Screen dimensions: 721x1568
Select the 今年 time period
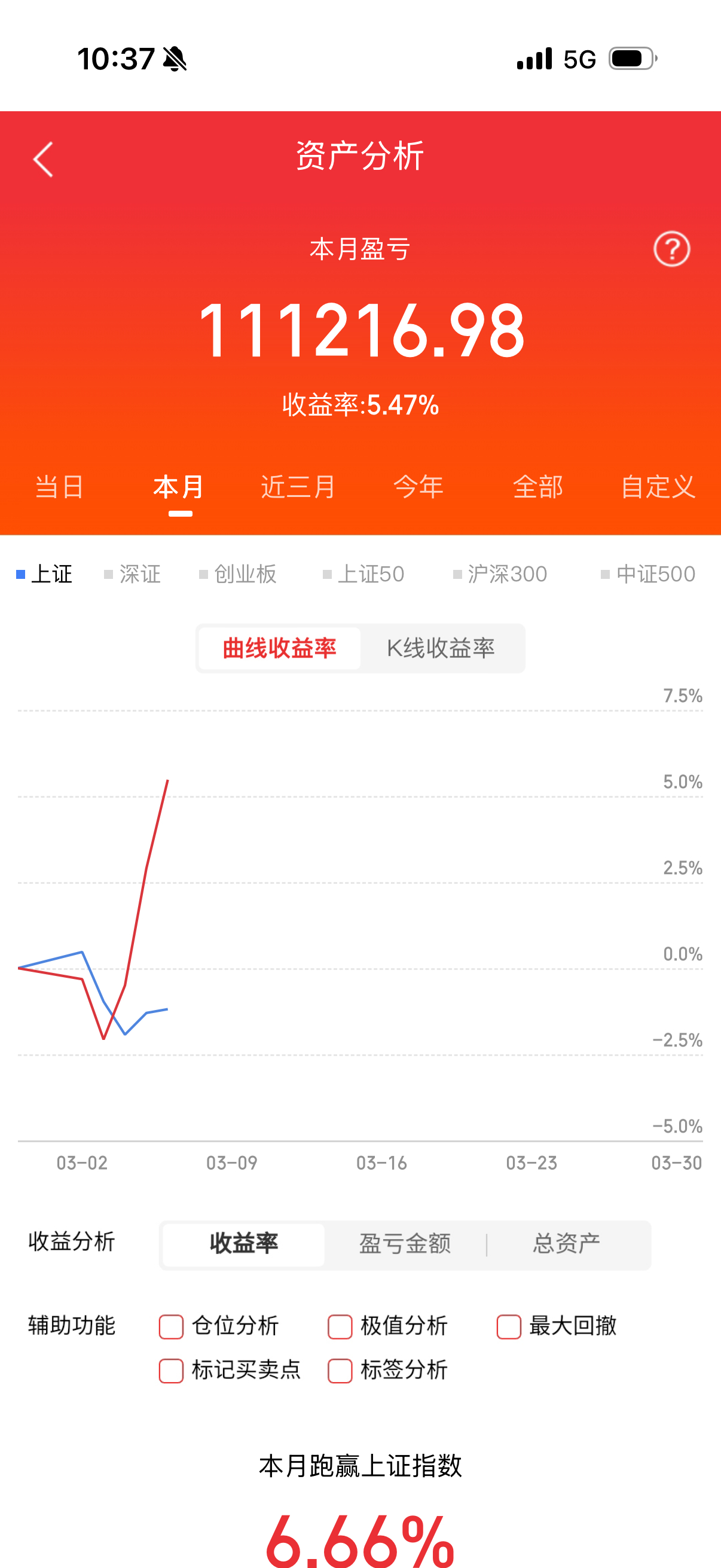(x=418, y=487)
